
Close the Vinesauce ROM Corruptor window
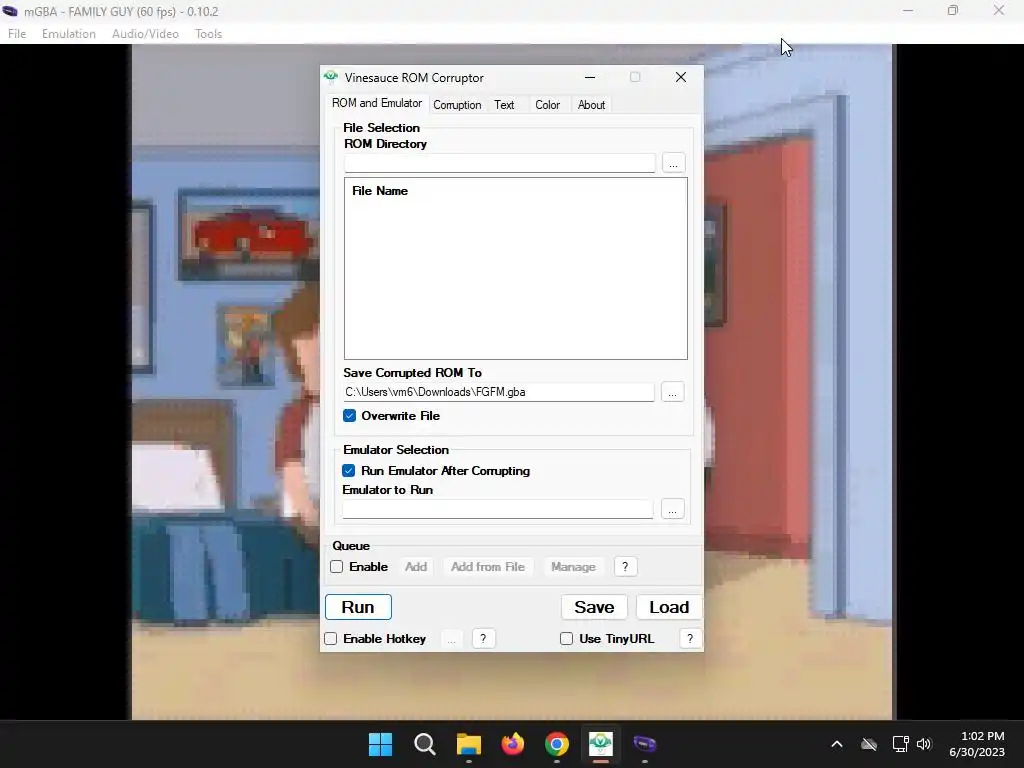click(680, 77)
